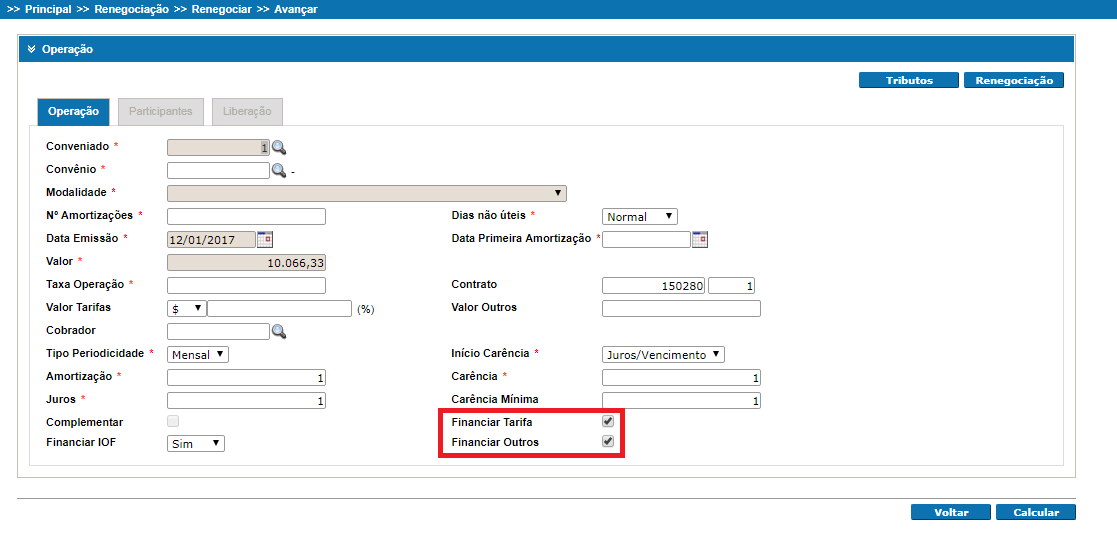Click the Convênio lookup magnifier icon
The image size is (1117, 544).
pos(279,171)
